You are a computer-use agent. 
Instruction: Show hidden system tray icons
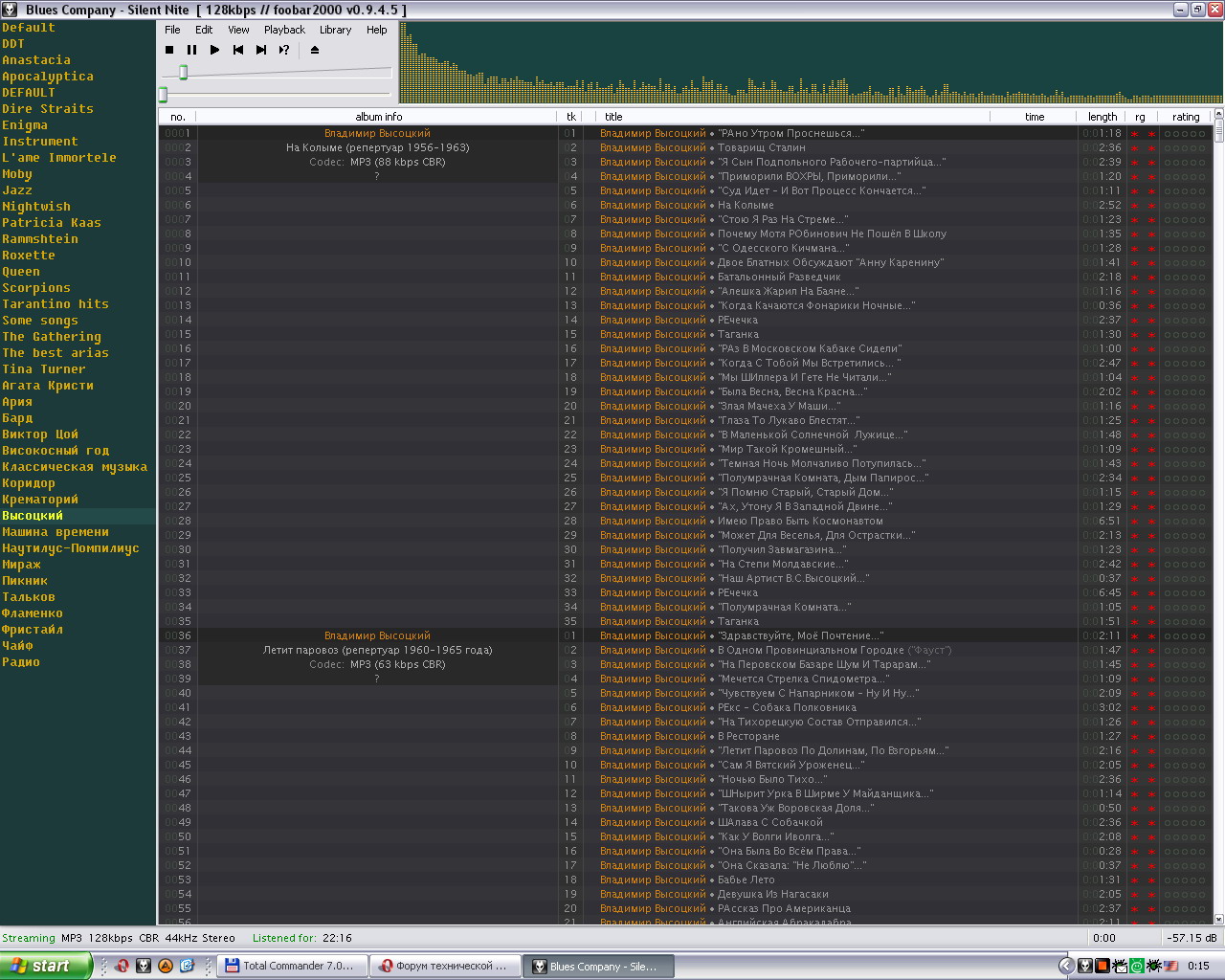tap(1066, 967)
